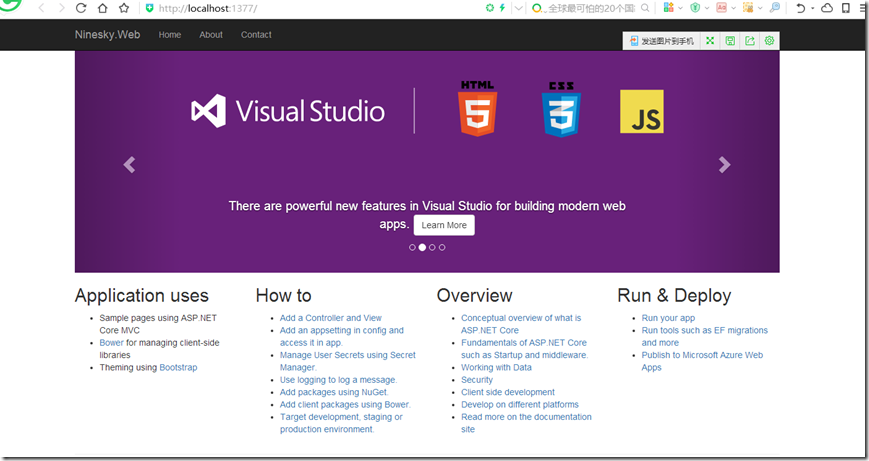The height and width of the screenshot is (461, 869).
Task: Open dropdown arrow beside undo icon
Action: (812, 8)
